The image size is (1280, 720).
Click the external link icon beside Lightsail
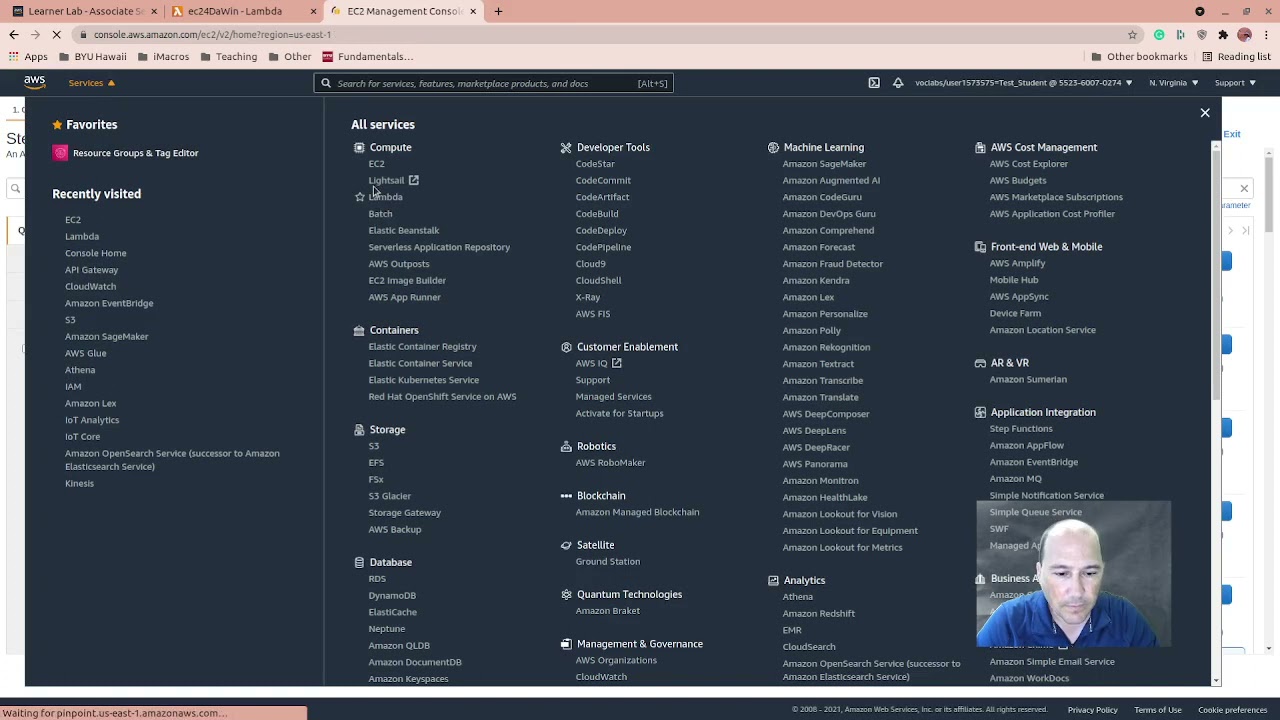click(413, 180)
